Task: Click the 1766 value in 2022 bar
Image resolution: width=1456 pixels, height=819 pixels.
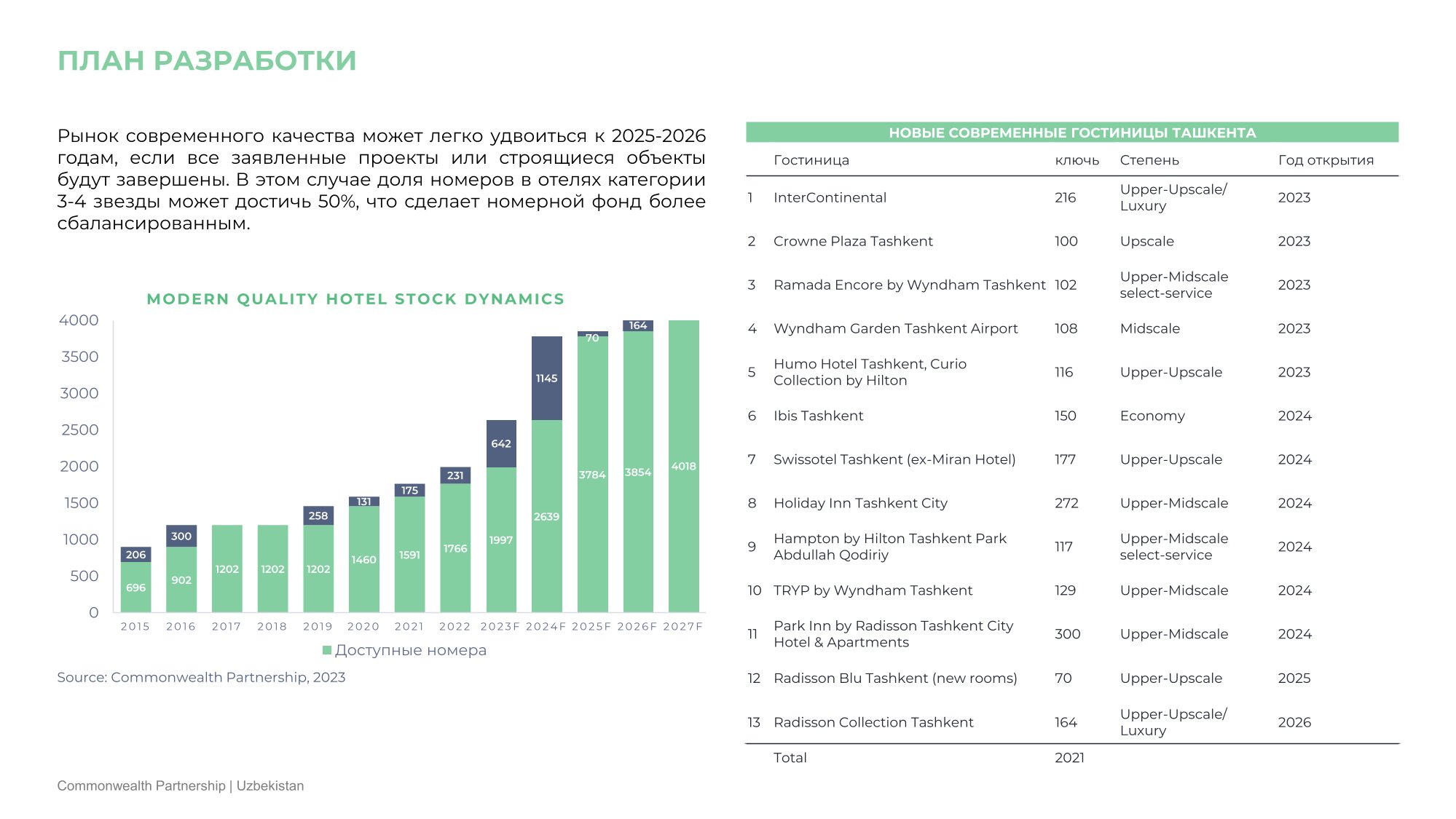Action: point(455,548)
